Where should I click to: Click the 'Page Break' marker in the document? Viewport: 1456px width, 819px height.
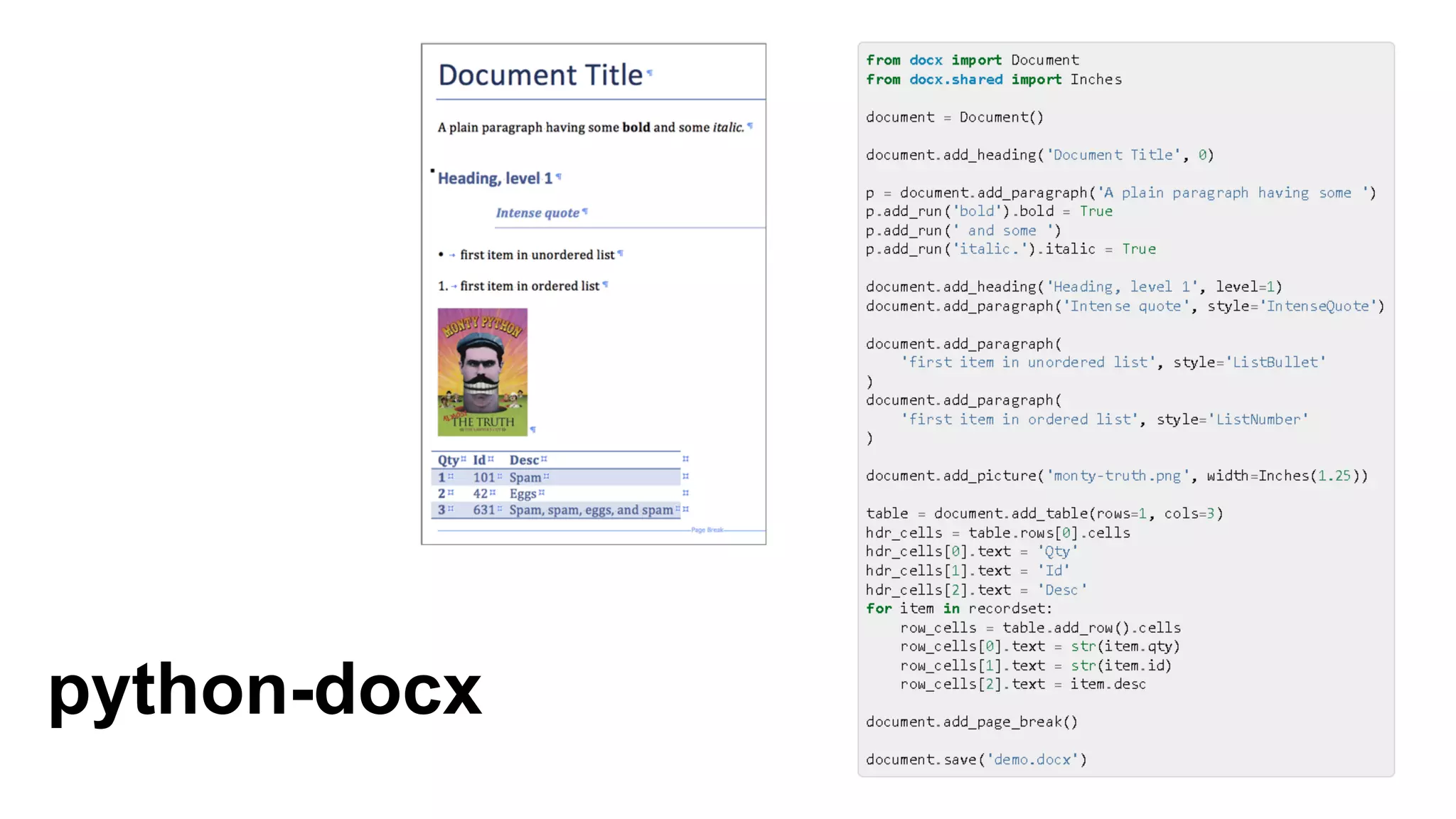tap(707, 530)
